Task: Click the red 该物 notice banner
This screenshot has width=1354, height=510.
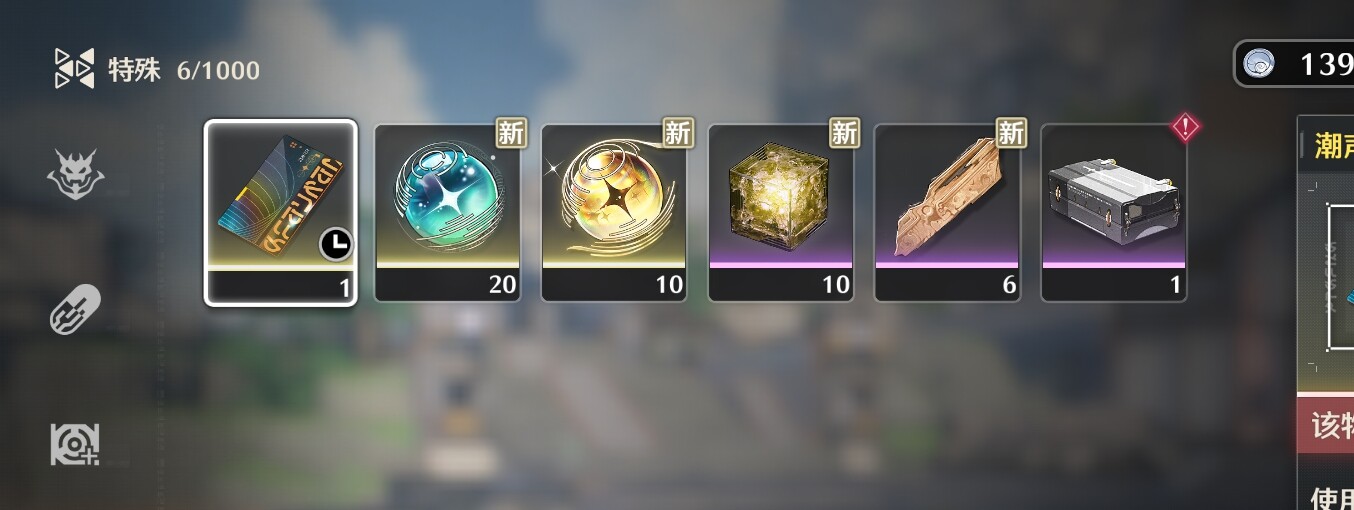Action: (x=1325, y=425)
